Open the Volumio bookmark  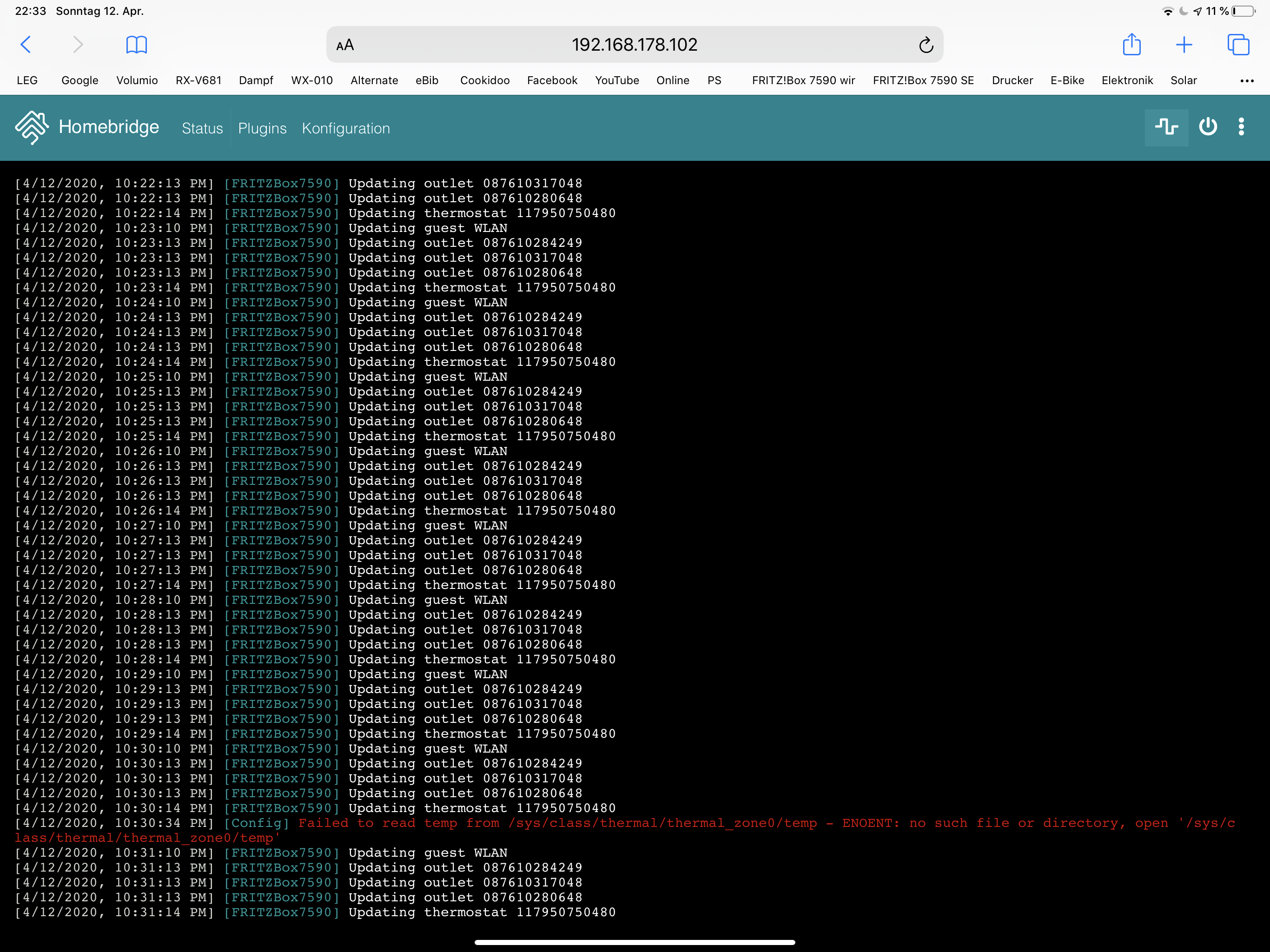pyautogui.click(x=137, y=80)
